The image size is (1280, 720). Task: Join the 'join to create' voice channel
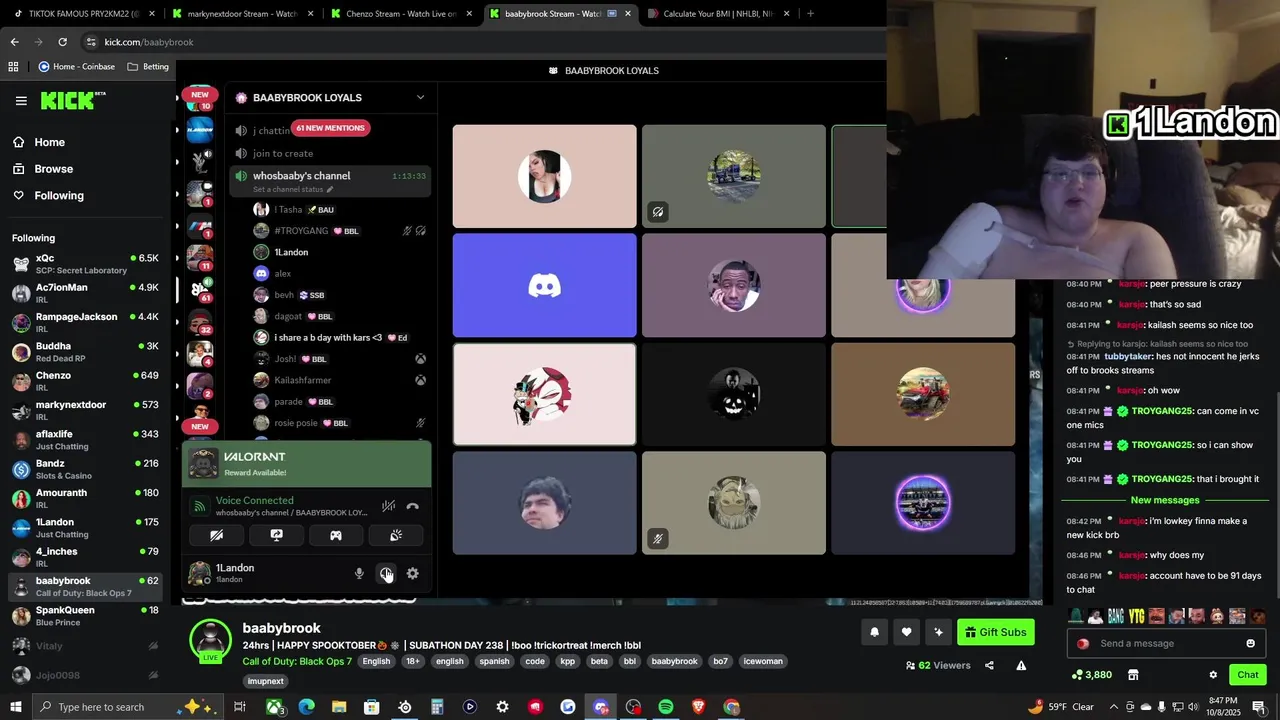283,153
